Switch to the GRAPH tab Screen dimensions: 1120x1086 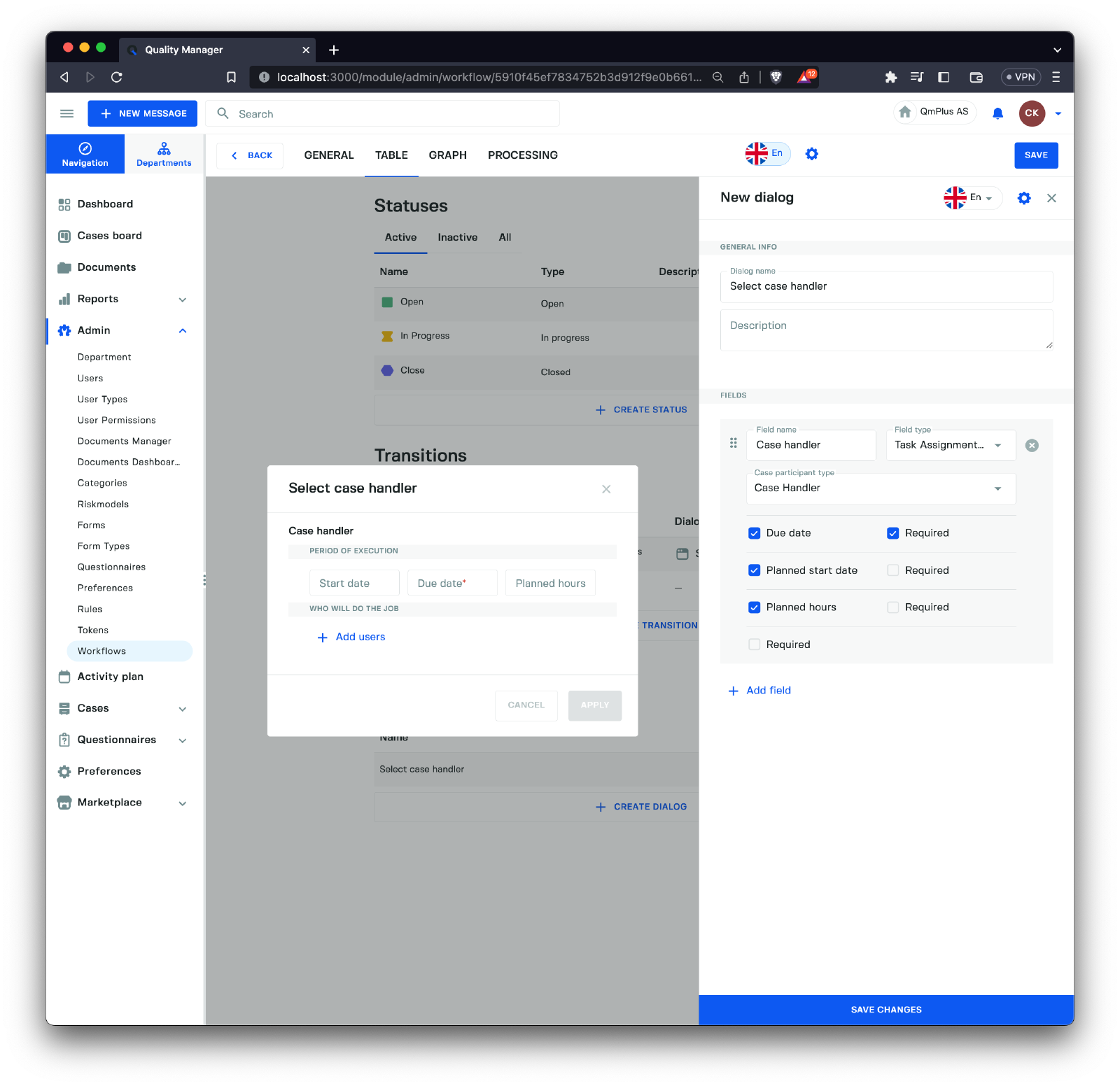pos(447,155)
